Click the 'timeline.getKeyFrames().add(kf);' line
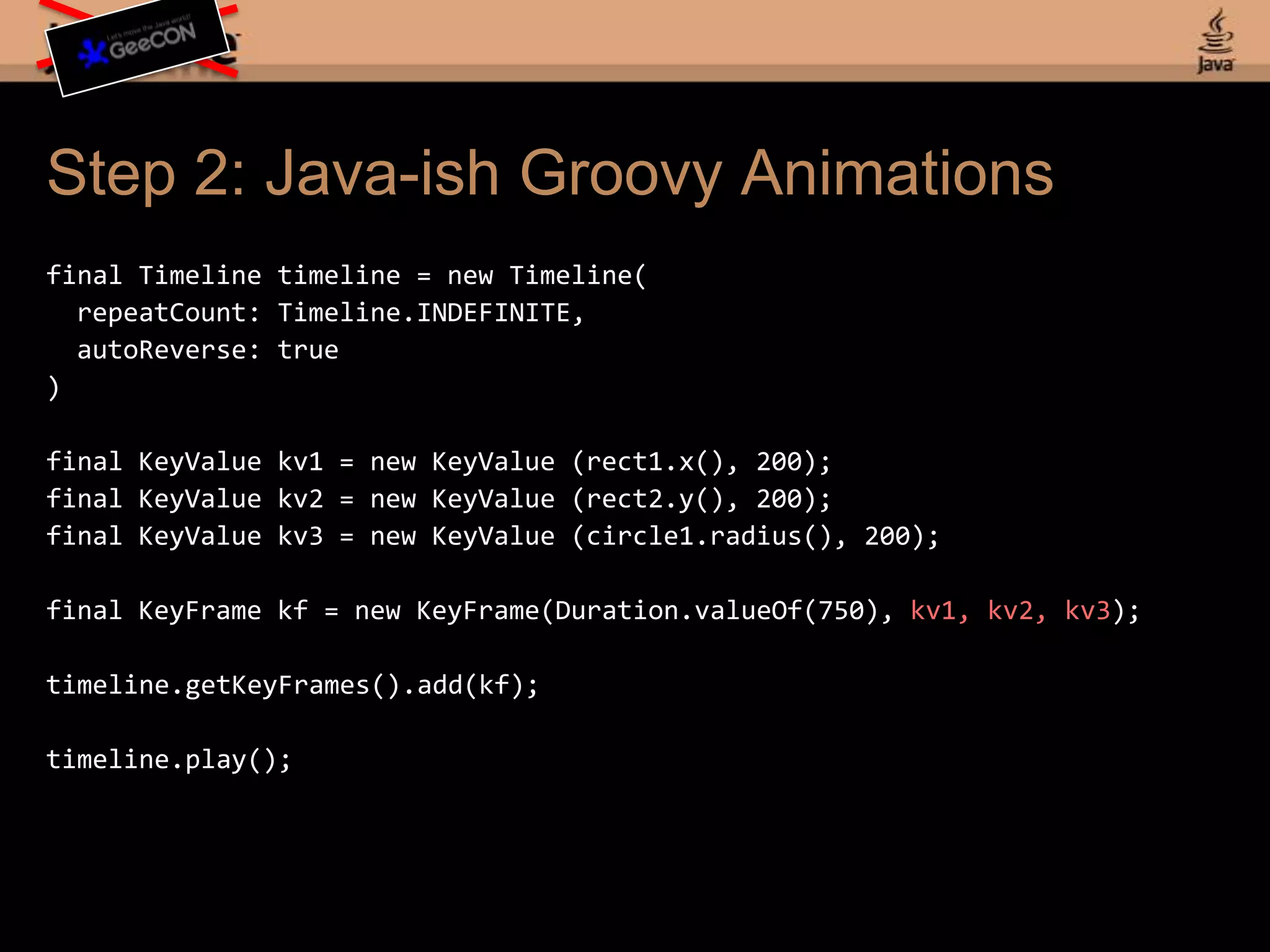Screen dimensions: 1270x952 [292, 685]
